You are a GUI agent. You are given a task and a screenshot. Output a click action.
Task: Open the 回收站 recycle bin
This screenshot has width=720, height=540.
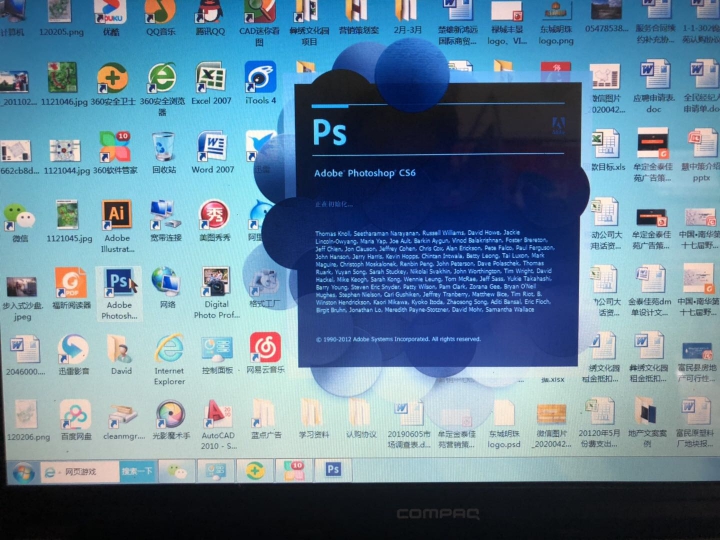click(164, 153)
